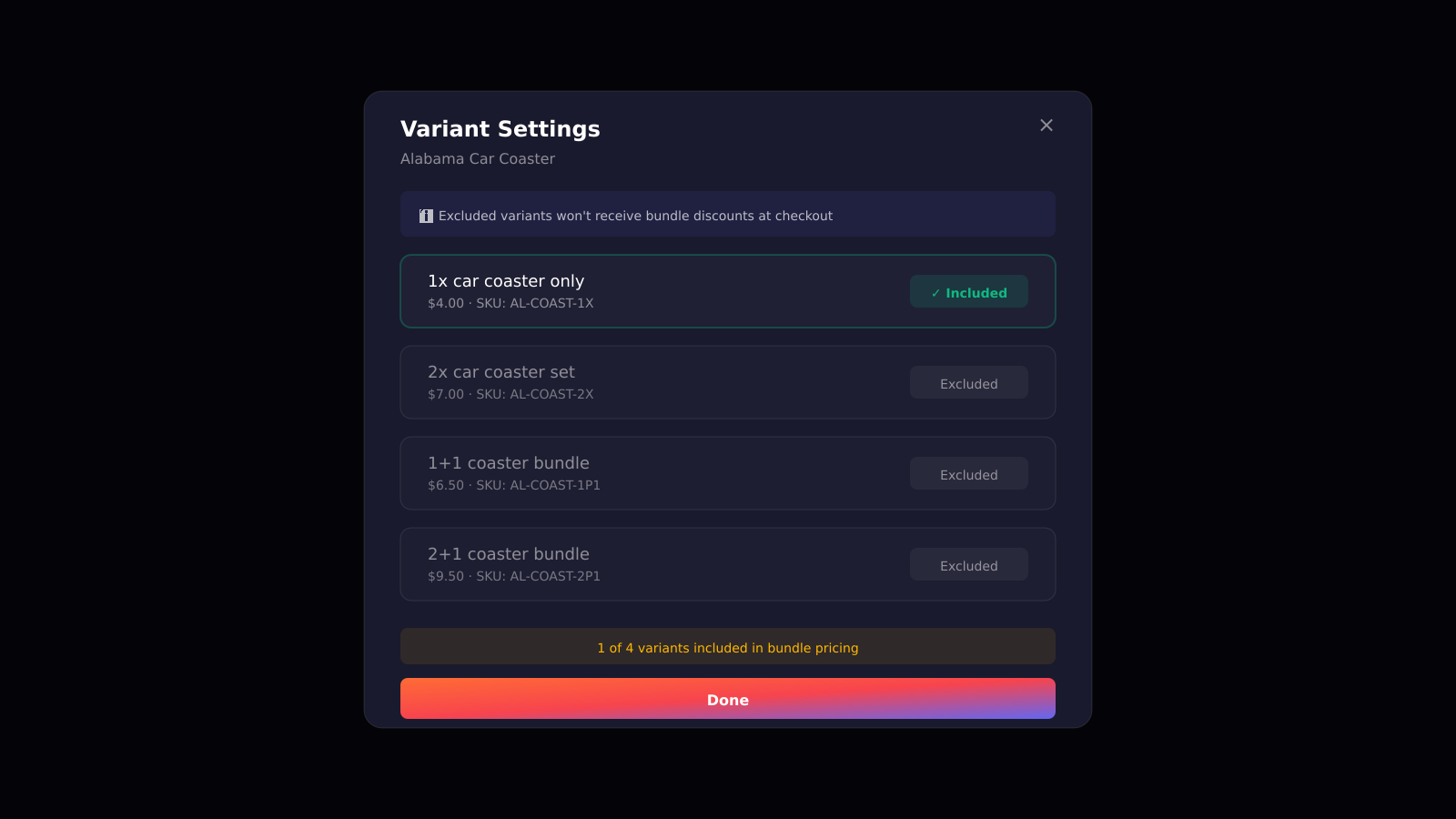Toggle Excluded status for 2x car coaster set

pyautogui.click(x=968, y=382)
